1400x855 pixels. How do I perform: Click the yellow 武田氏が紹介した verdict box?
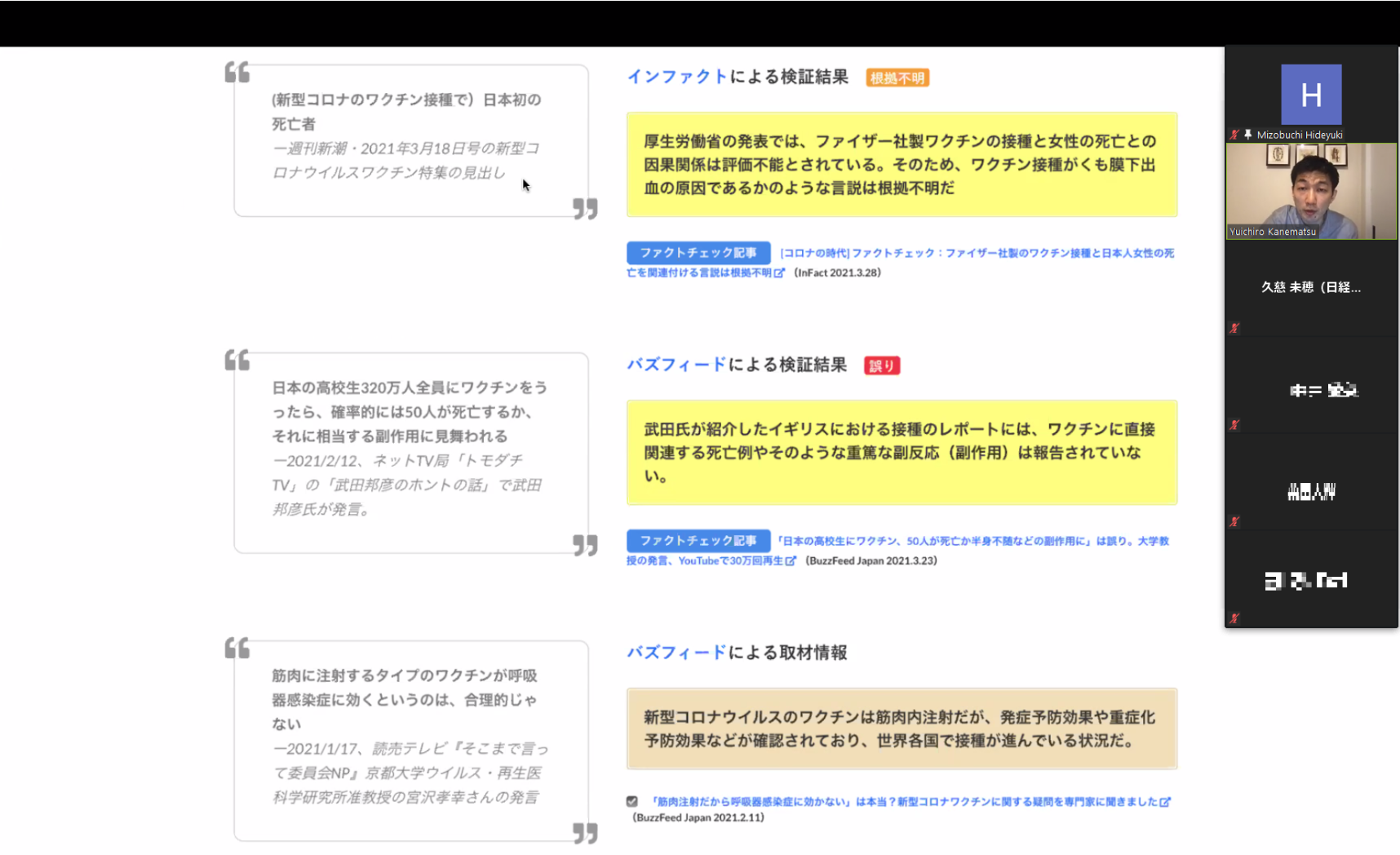click(902, 453)
